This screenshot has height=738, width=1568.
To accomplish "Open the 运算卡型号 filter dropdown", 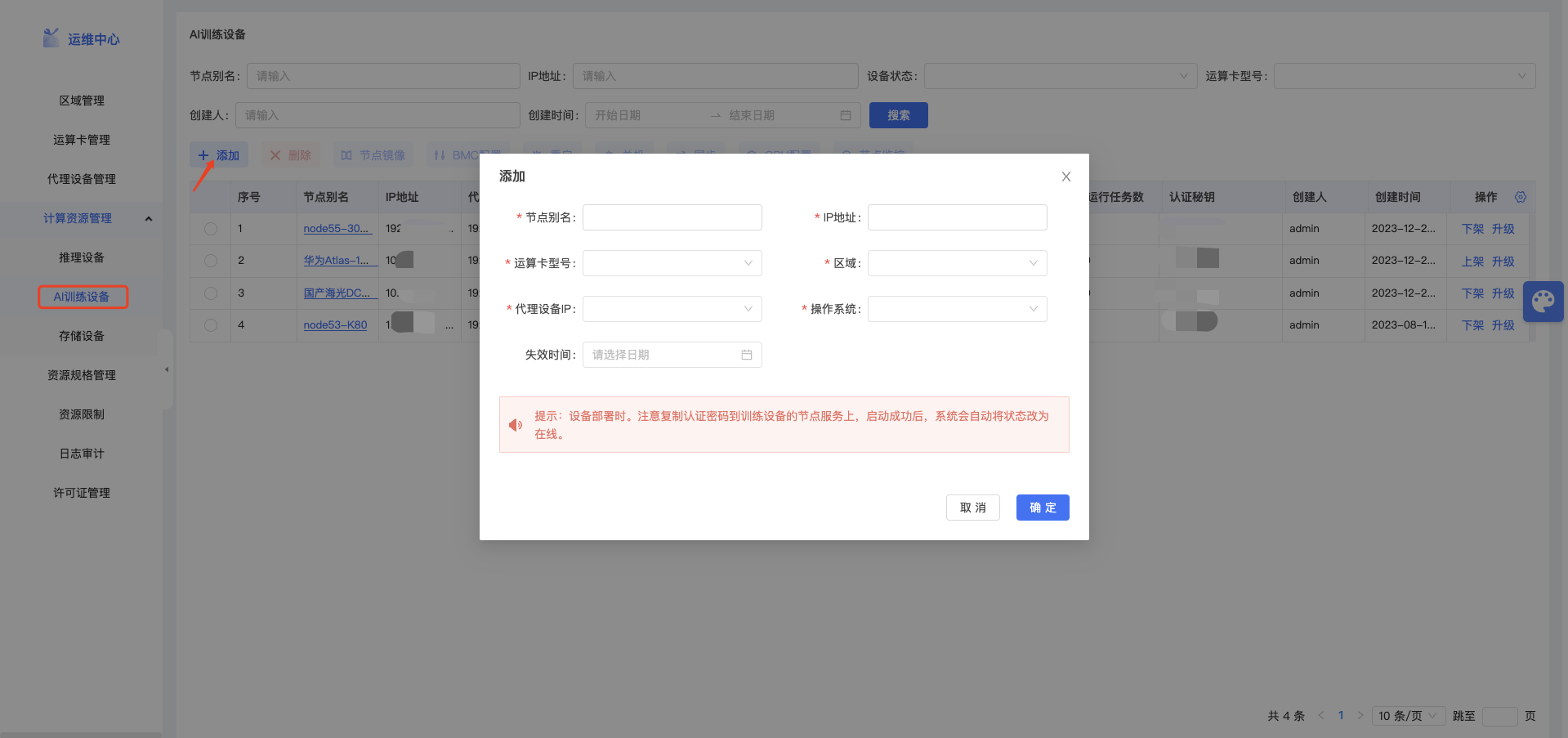I will [x=1404, y=76].
